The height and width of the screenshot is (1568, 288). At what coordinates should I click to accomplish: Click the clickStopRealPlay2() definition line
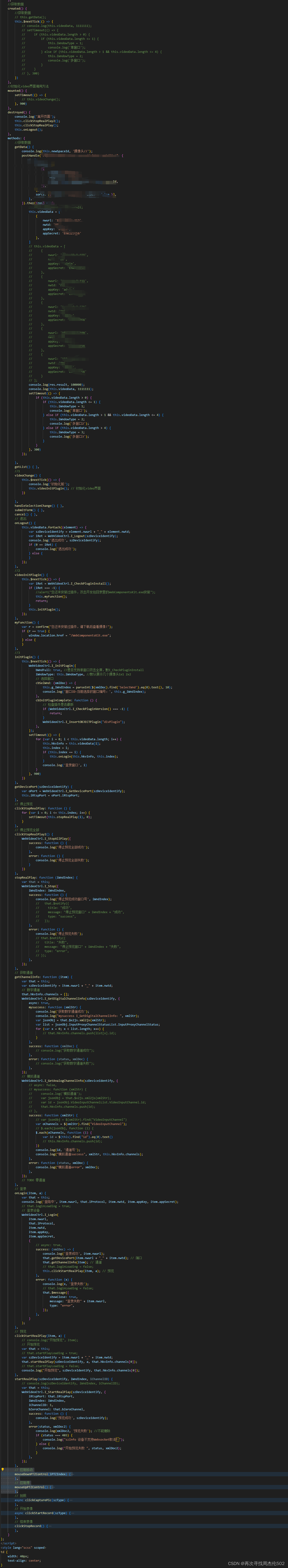pyautogui.click(x=34, y=835)
